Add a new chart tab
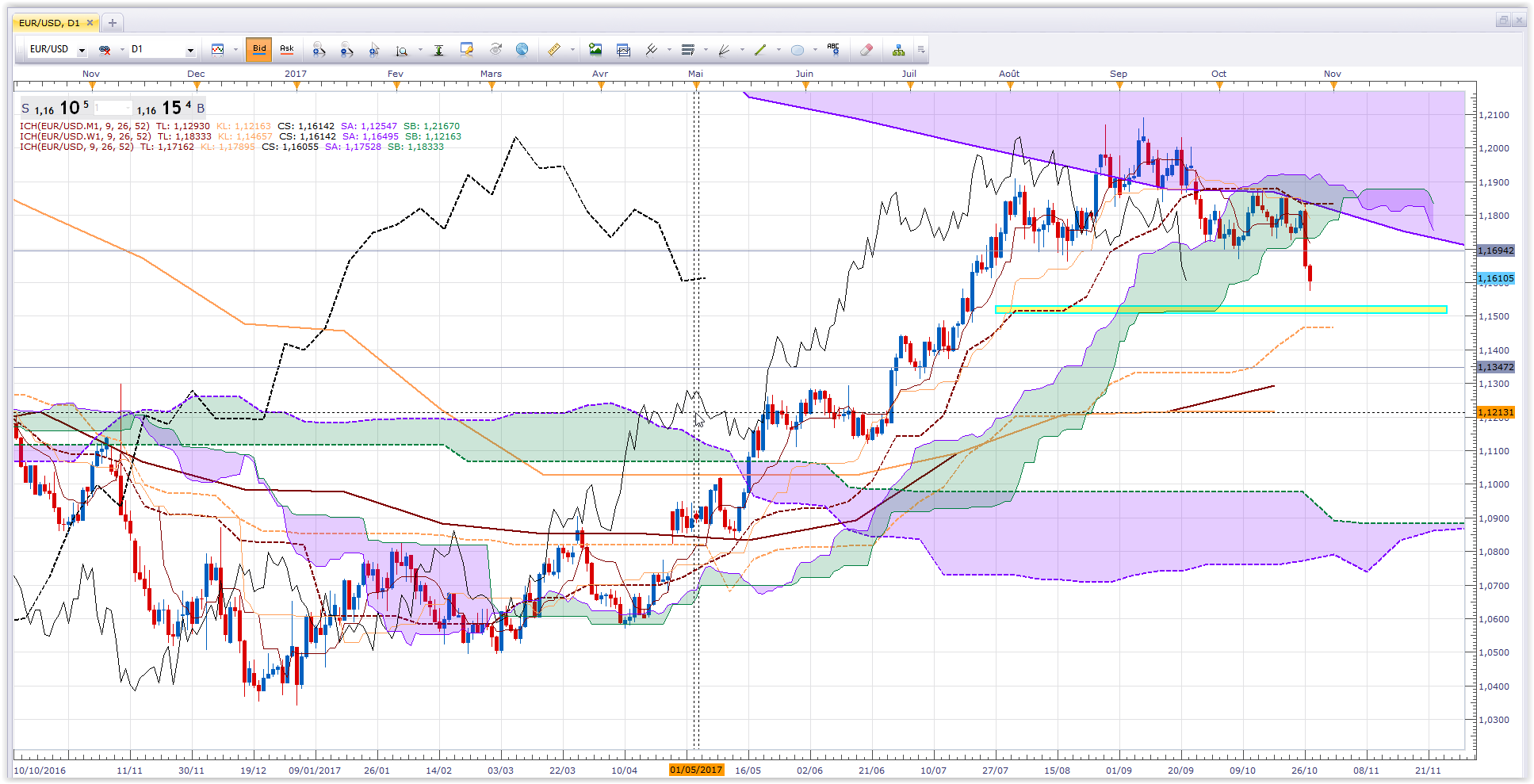Viewport: 1534px width, 784px height. [x=113, y=23]
